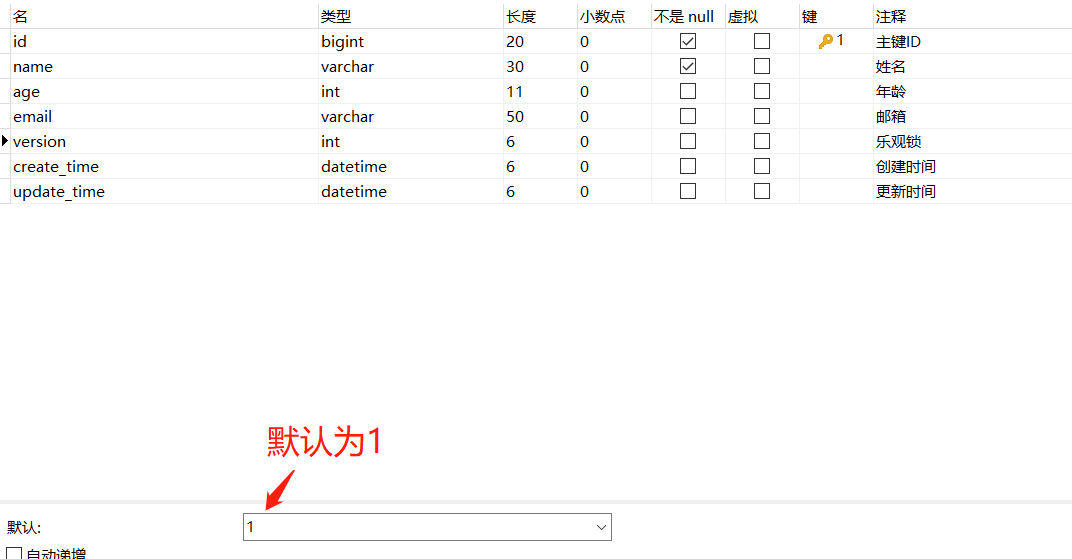Select the 'create_time' field name cell

click(165, 166)
